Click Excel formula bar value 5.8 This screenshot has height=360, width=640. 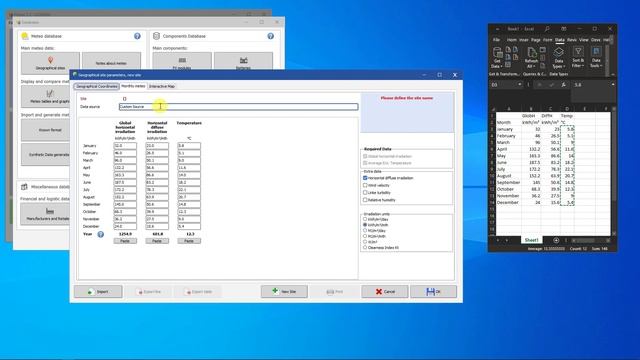578,85
